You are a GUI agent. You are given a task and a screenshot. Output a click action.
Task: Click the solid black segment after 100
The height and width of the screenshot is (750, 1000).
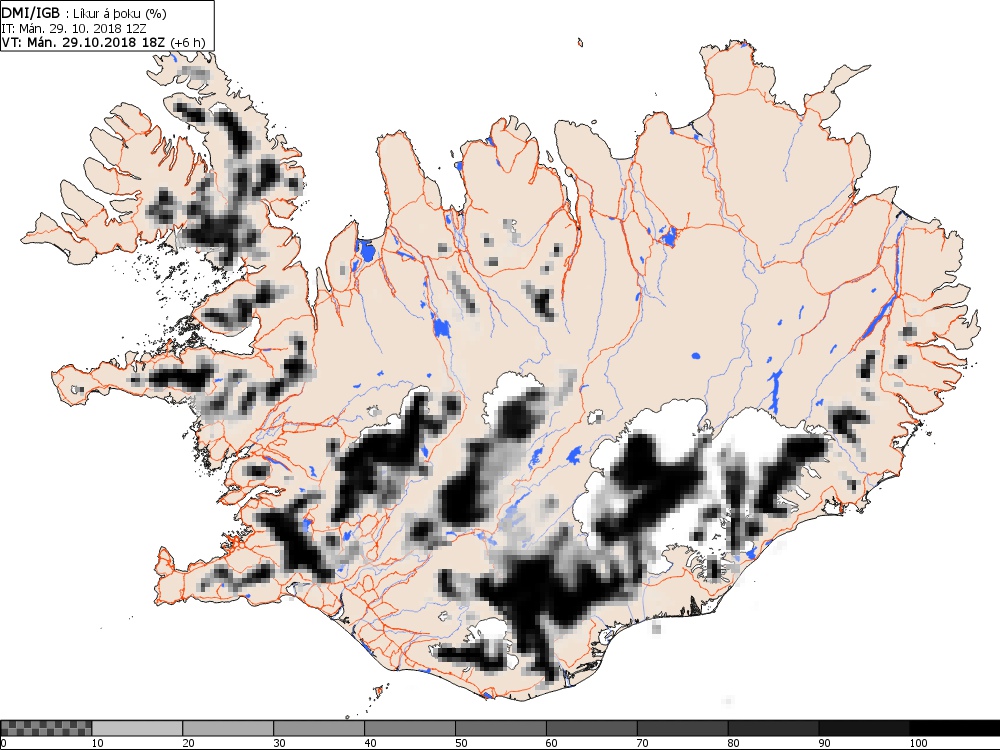(x=955, y=728)
